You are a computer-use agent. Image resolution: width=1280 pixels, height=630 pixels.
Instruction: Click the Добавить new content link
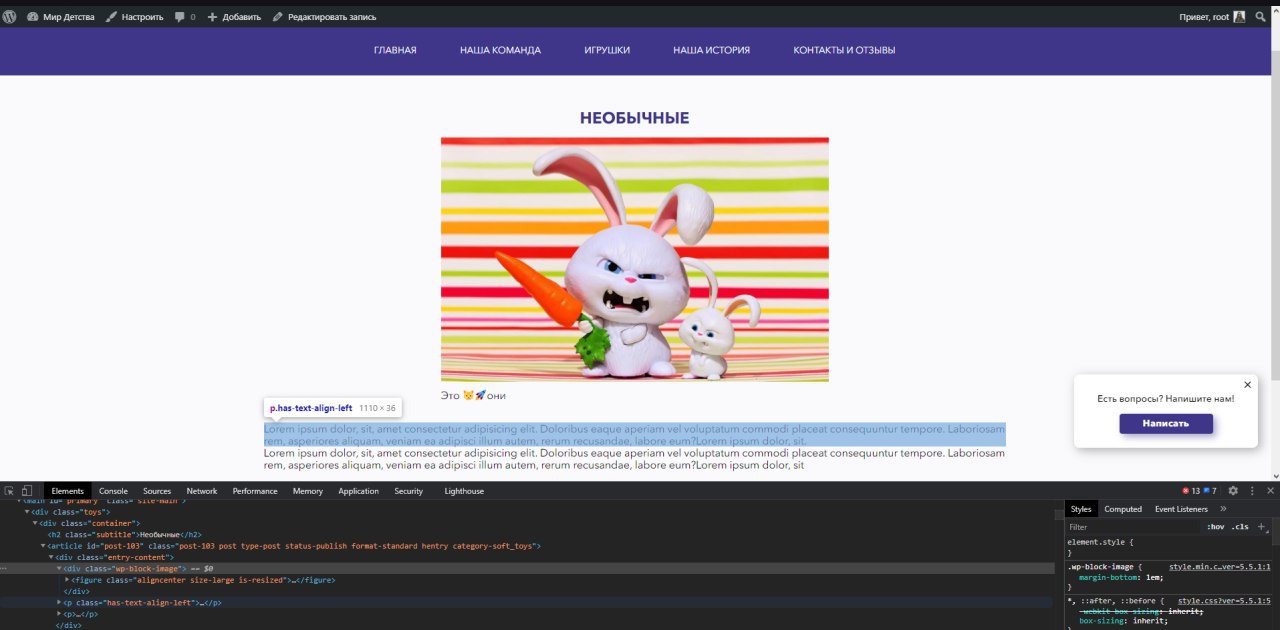click(234, 17)
